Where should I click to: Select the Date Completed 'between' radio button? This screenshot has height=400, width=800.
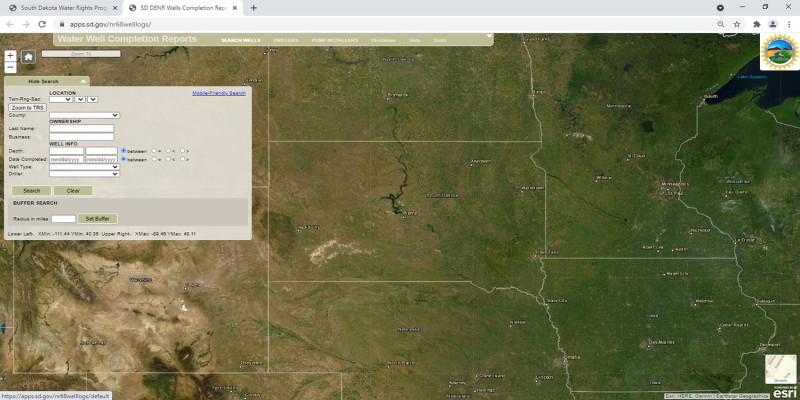[x=123, y=159]
